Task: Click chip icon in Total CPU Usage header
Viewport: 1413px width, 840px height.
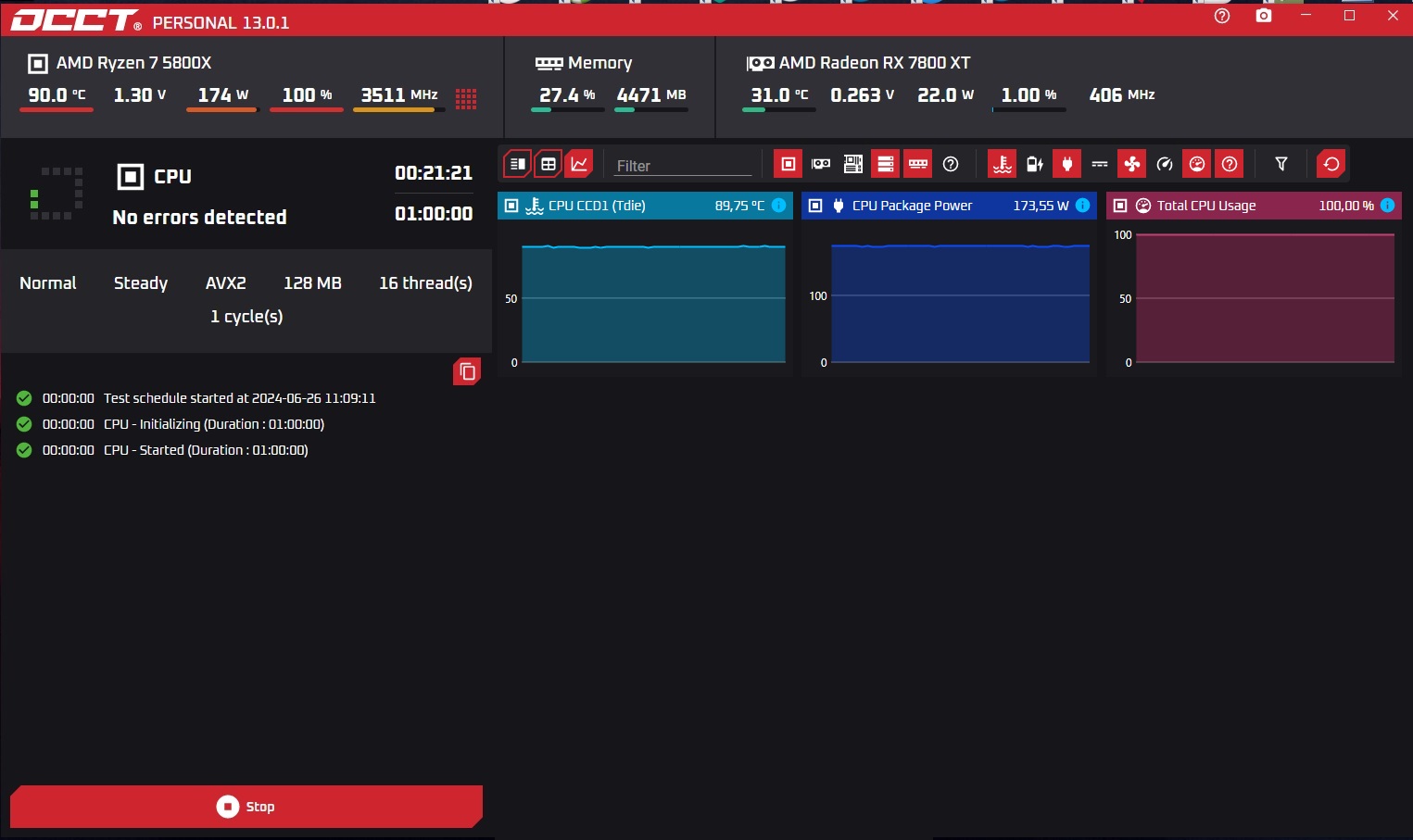Action: pyautogui.click(x=1120, y=206)
